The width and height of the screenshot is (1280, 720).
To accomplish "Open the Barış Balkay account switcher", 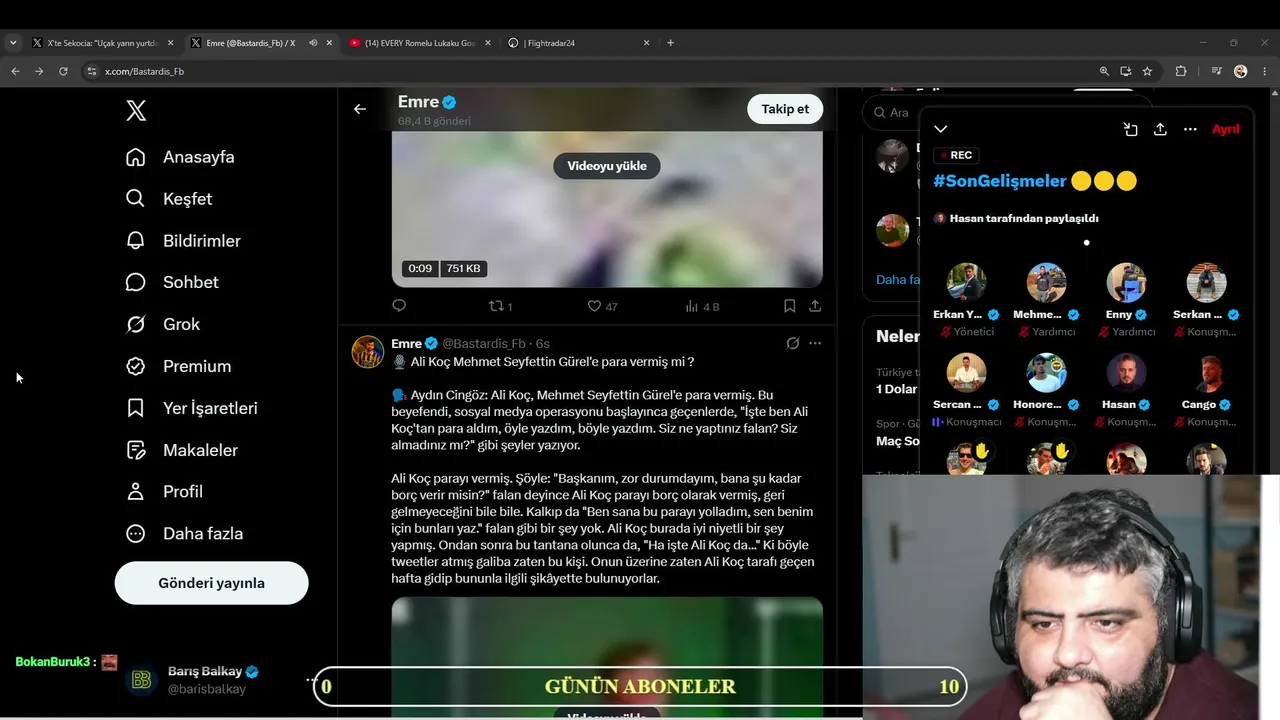I will (x=220, y=680).
